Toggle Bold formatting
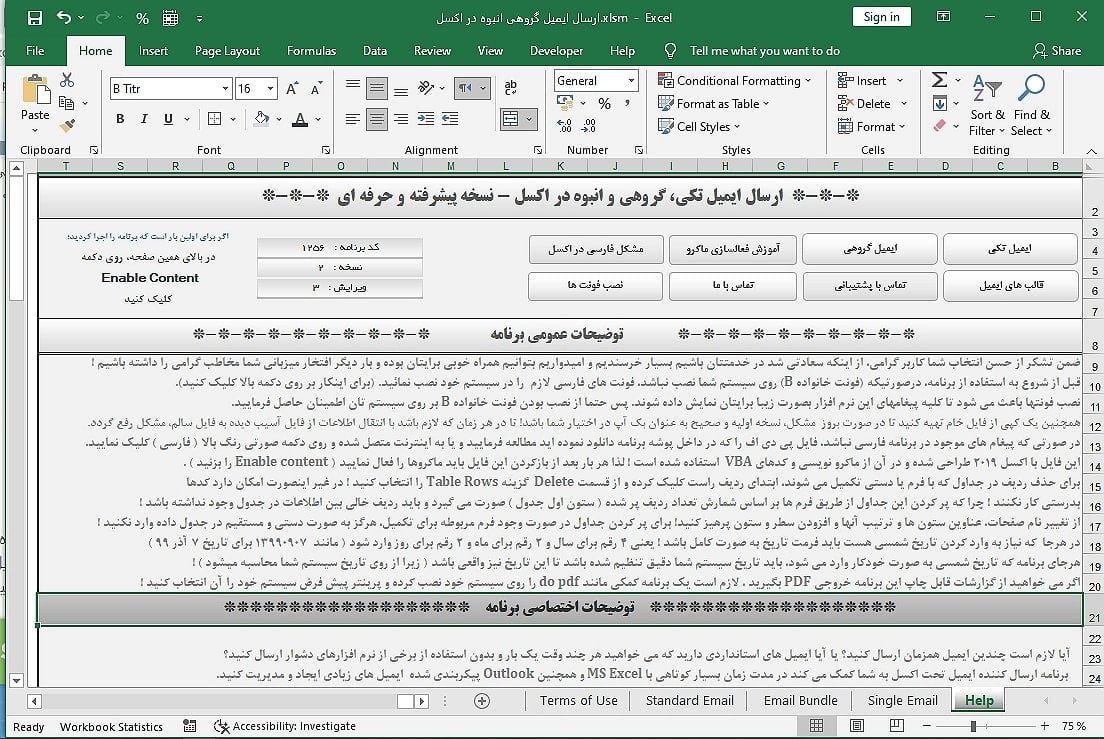 (120, 119)
